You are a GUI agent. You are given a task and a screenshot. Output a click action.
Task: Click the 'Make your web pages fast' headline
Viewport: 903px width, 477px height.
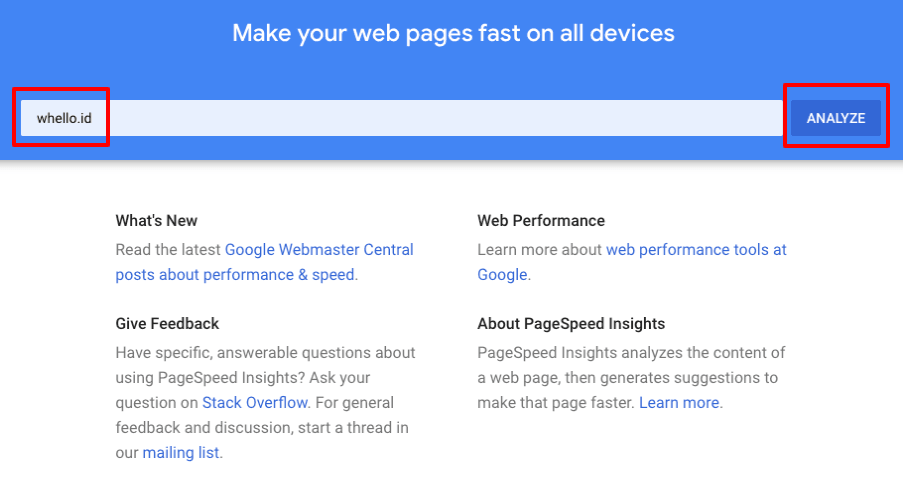[453, 33]
